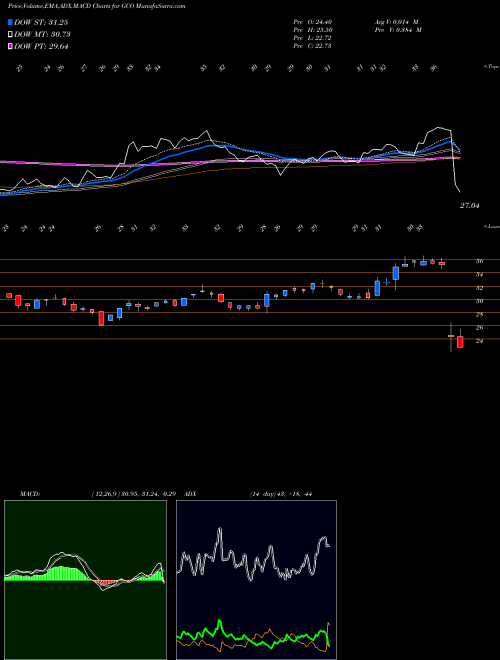Click the last red candlestick near 24
This screenshot has height=660, width=500.
(x=460, y=341)
